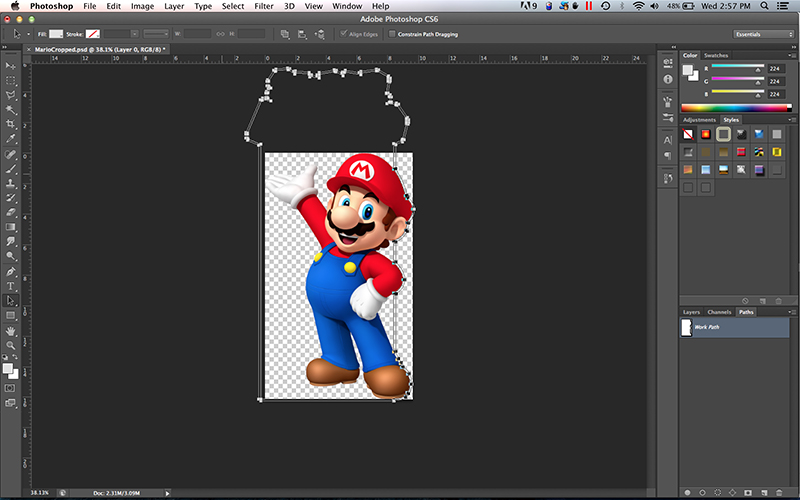Select the Clone Stamp tool
Screen dimensions: 800x500
pos(10,183)
